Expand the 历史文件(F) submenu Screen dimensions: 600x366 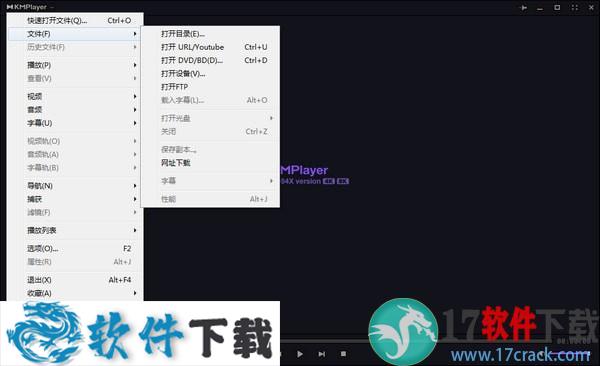coord(75,47)
